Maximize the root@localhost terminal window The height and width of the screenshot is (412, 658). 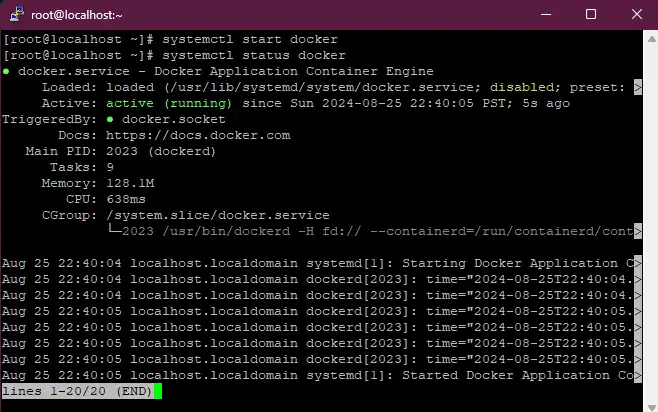tap(591, 14)
